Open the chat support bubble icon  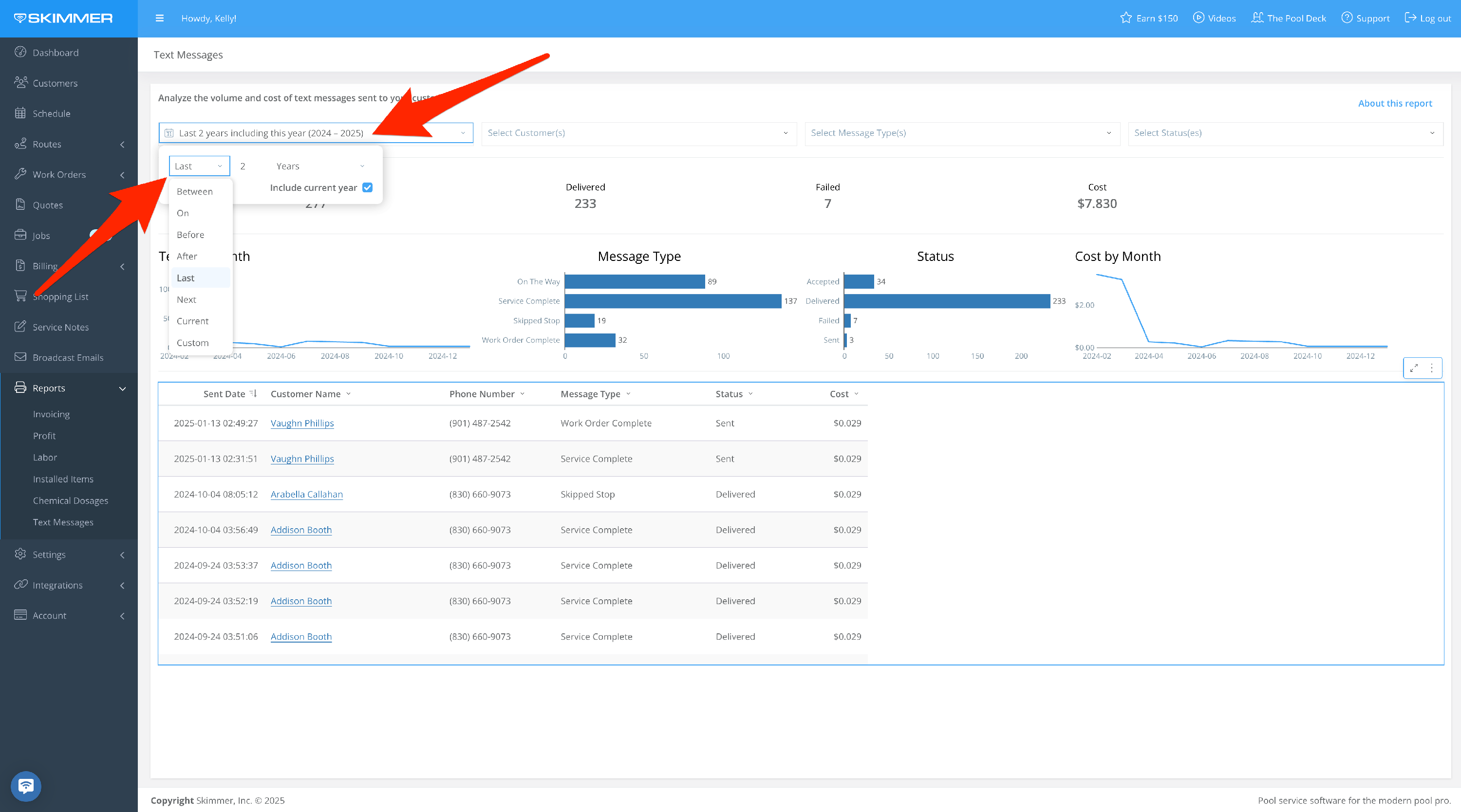point(25,786)
